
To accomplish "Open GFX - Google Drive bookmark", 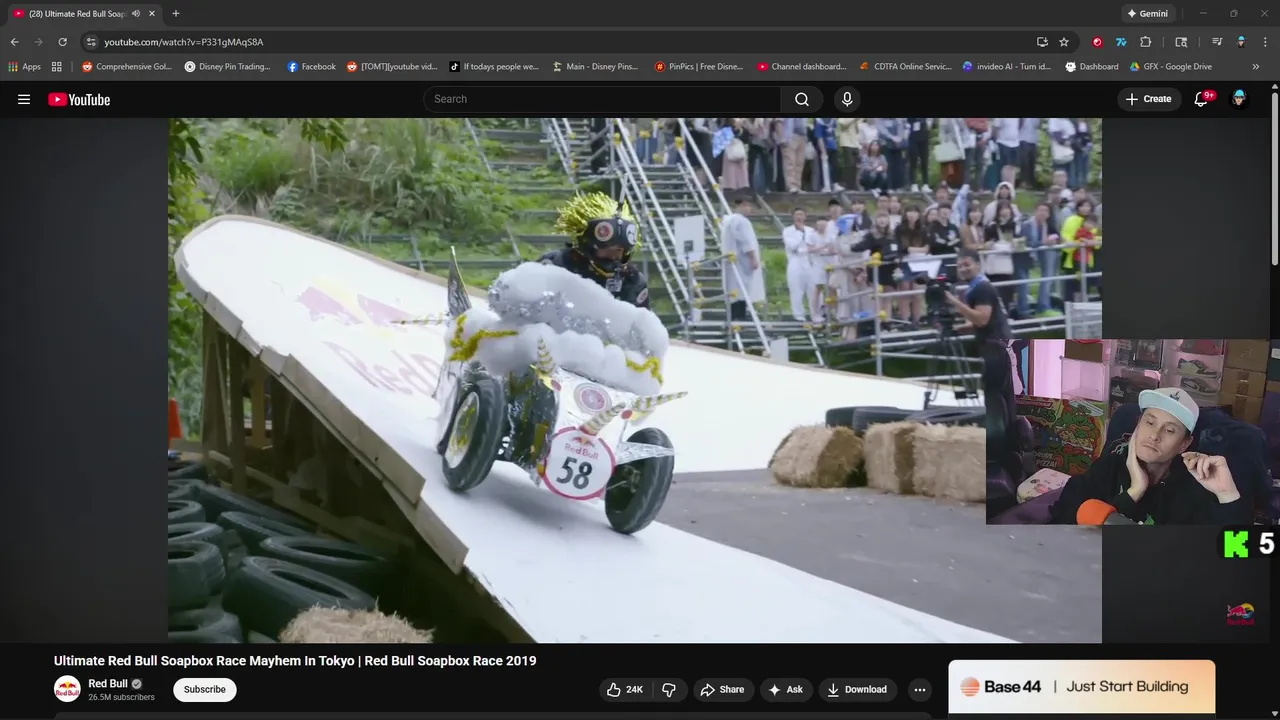I will pos(1171,67).
